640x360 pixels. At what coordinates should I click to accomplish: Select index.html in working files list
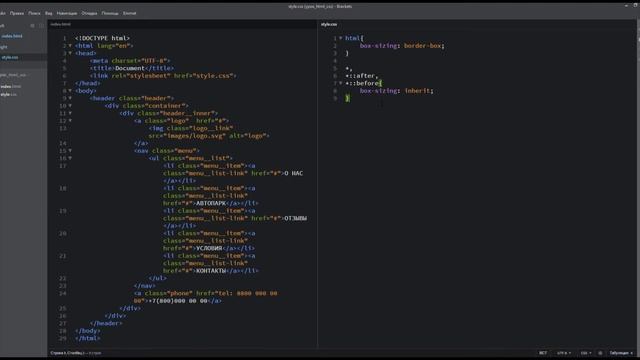pyautogui.click(x=12, y=36)
